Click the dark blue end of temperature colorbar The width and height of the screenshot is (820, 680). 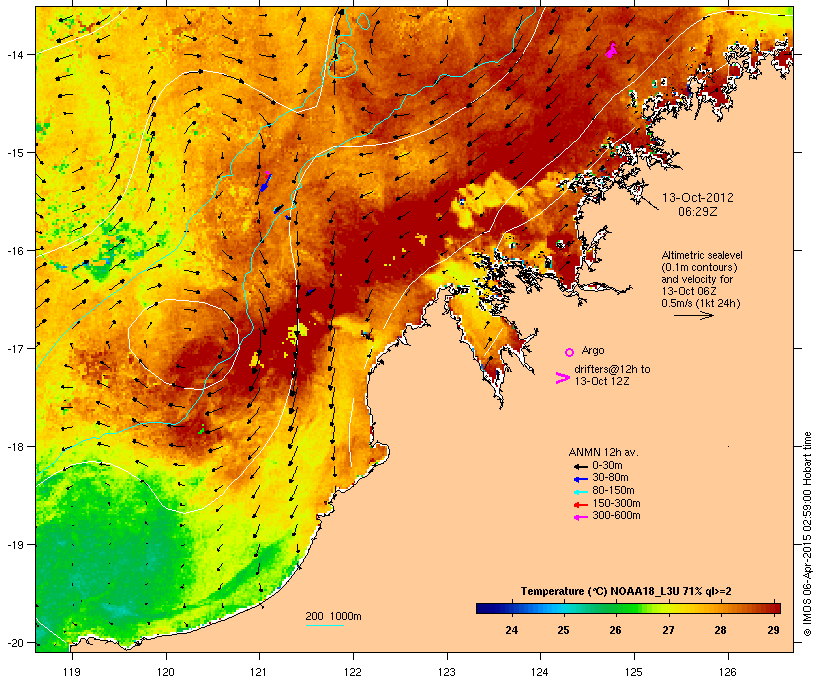[x=484, y=608]
